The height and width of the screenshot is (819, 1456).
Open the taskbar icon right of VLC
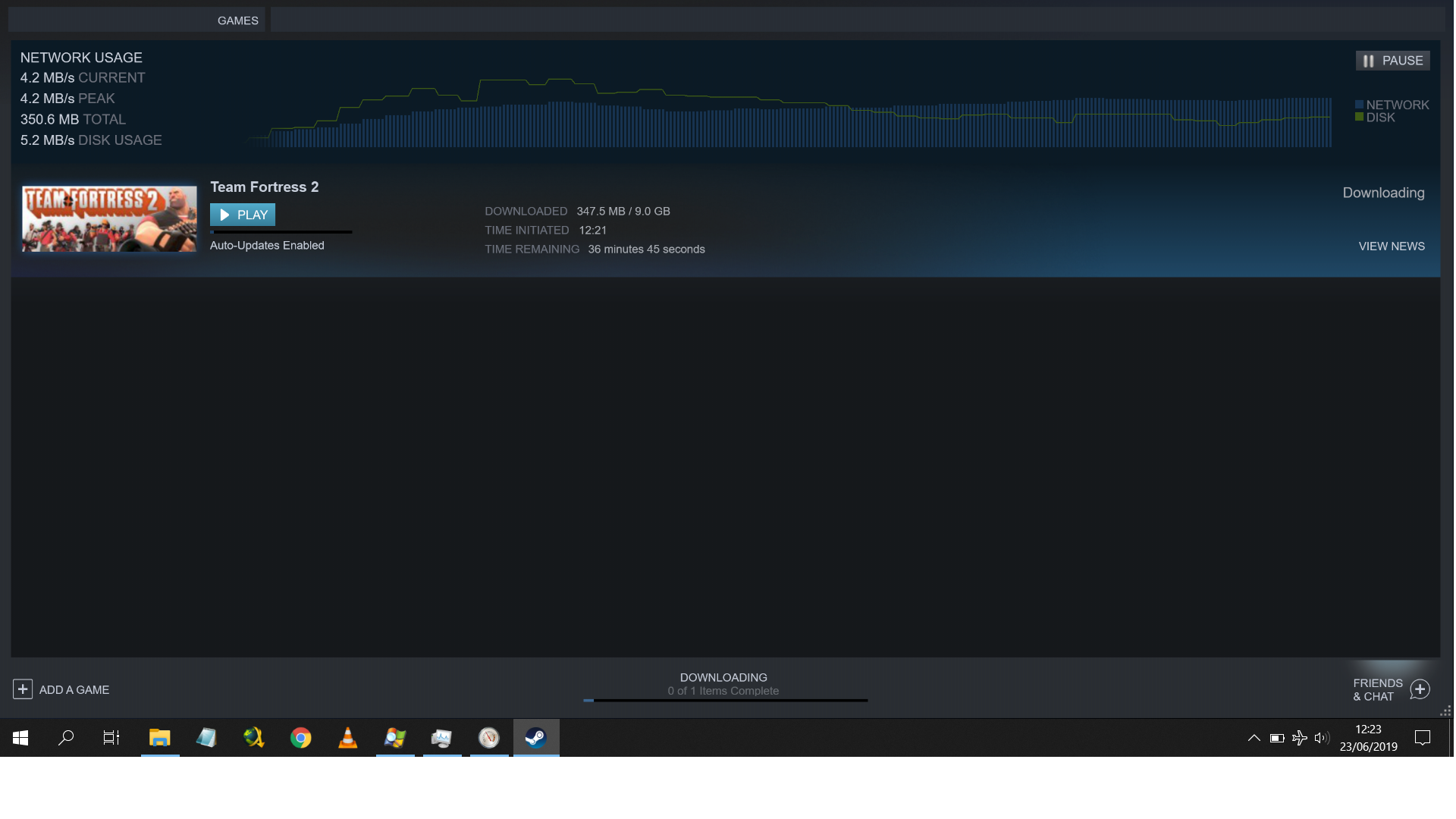click(395, 737)
